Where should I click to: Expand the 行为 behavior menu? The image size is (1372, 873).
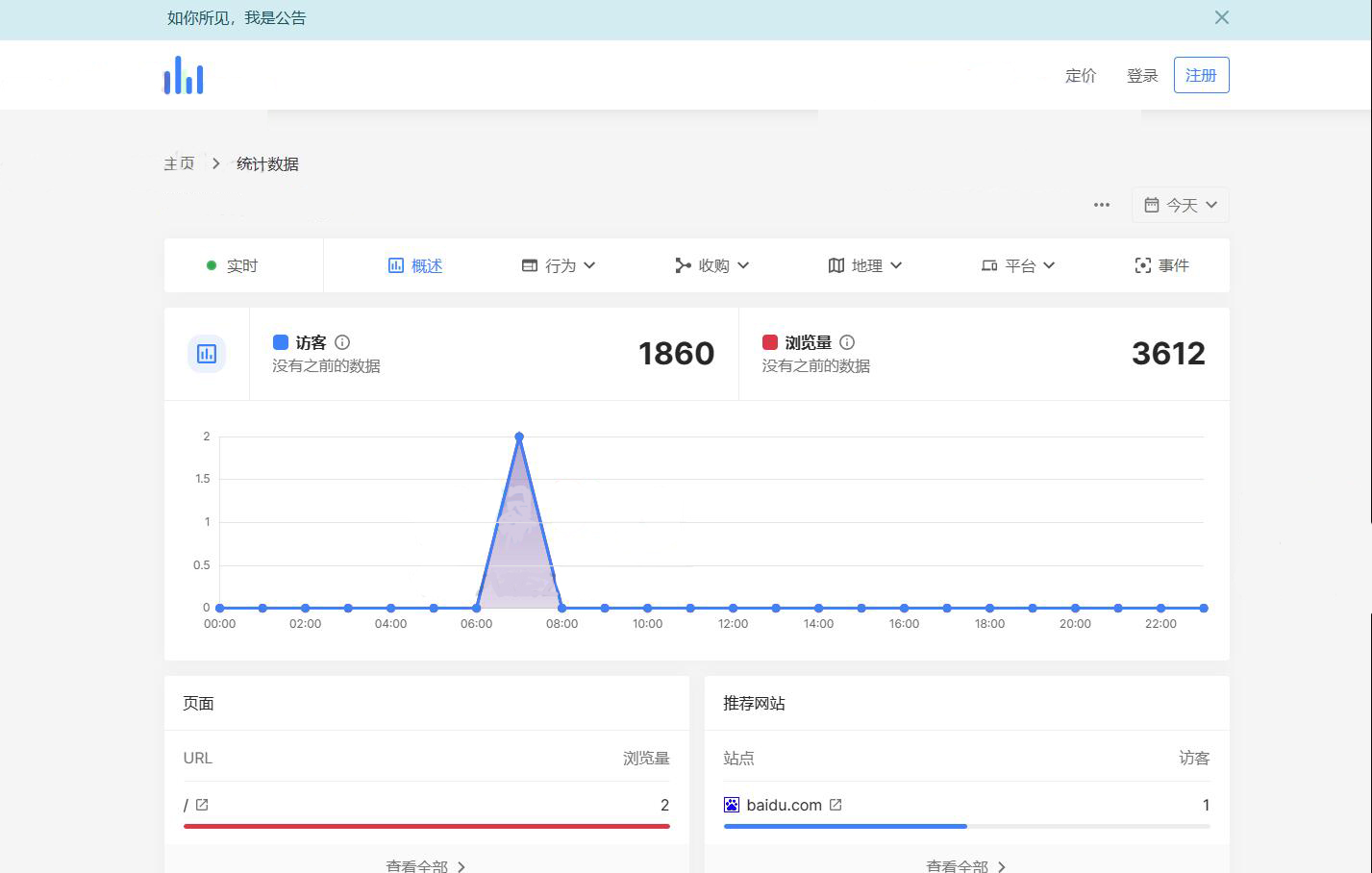[559, 265]
